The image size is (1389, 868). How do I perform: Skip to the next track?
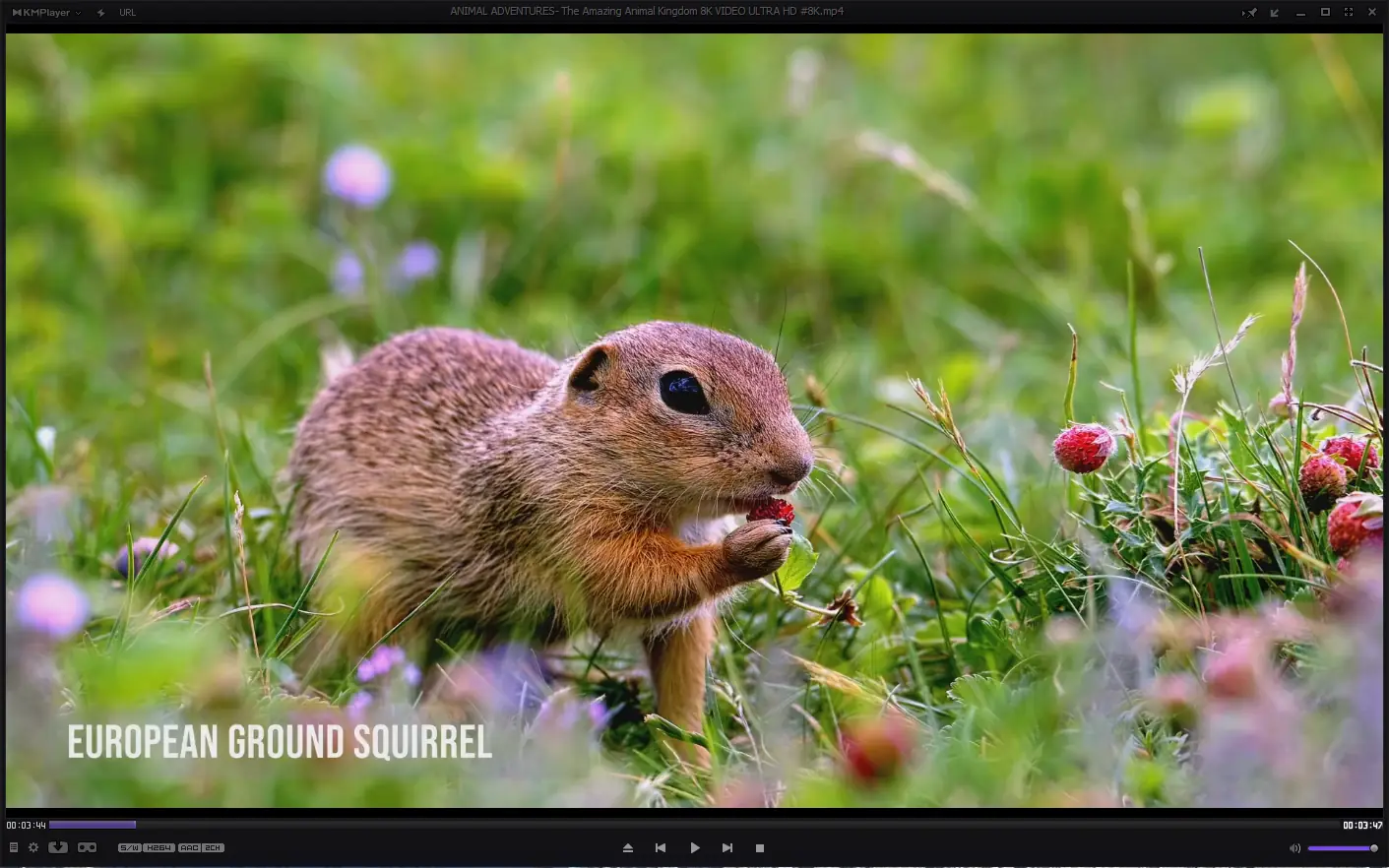click(x=727, y=847)
